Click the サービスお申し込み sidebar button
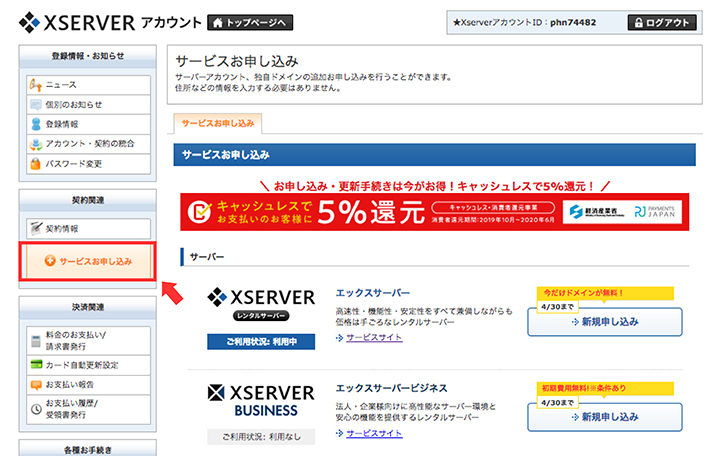 (x=88, y=261)
